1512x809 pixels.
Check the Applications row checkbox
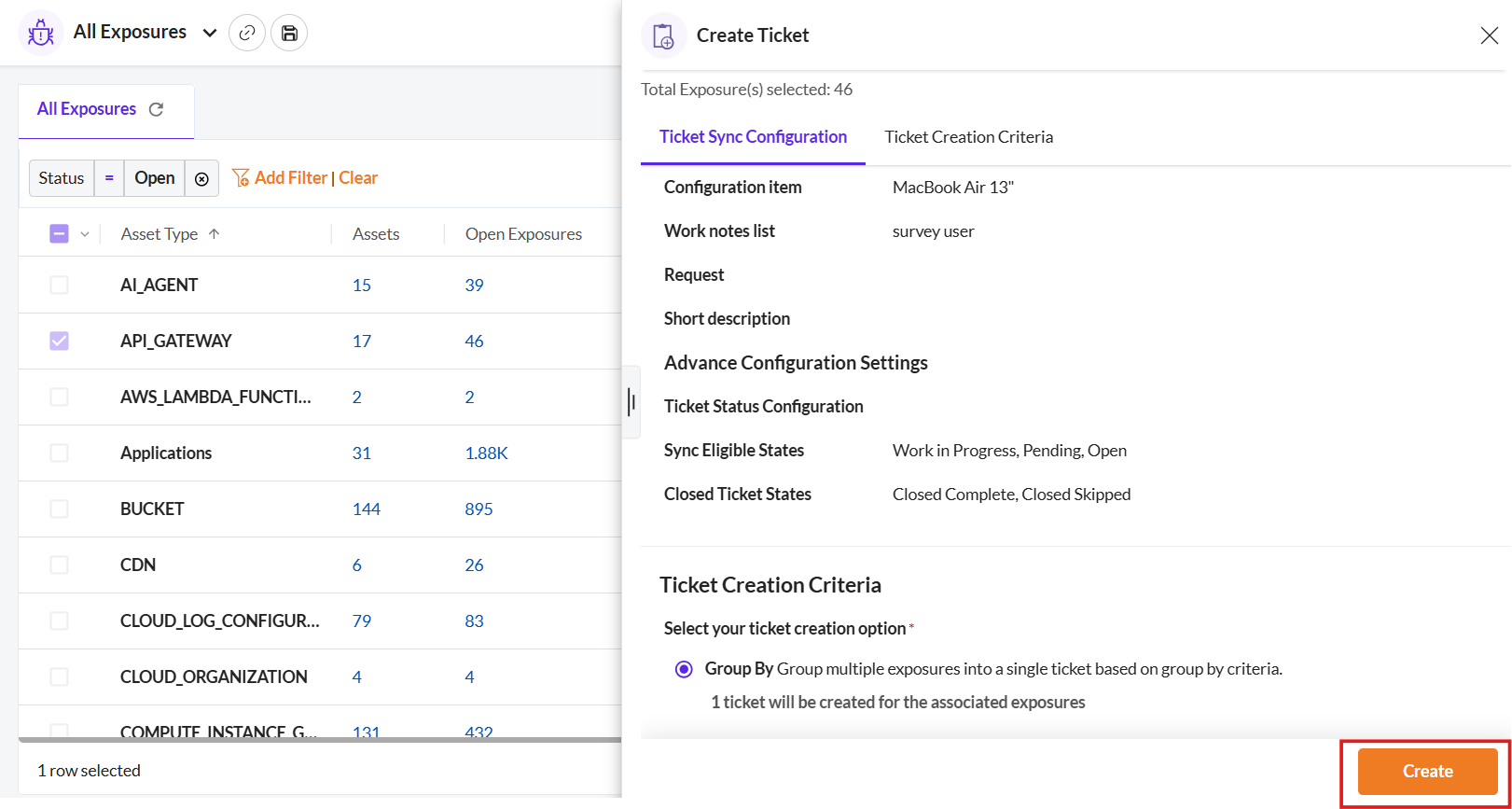point(59,453)
